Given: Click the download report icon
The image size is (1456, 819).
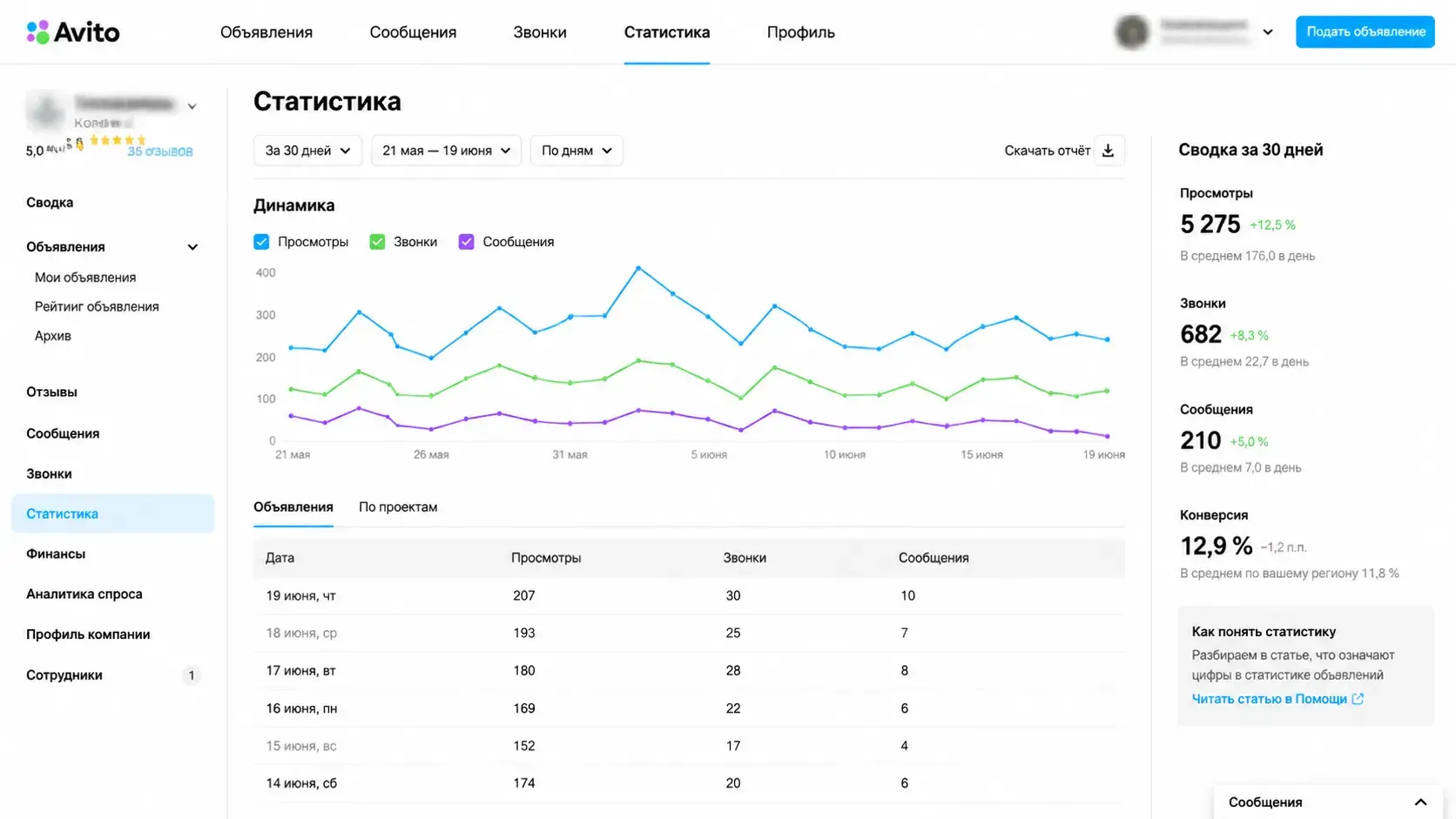Looking at the screenshot, I should tap(1108, 151).
